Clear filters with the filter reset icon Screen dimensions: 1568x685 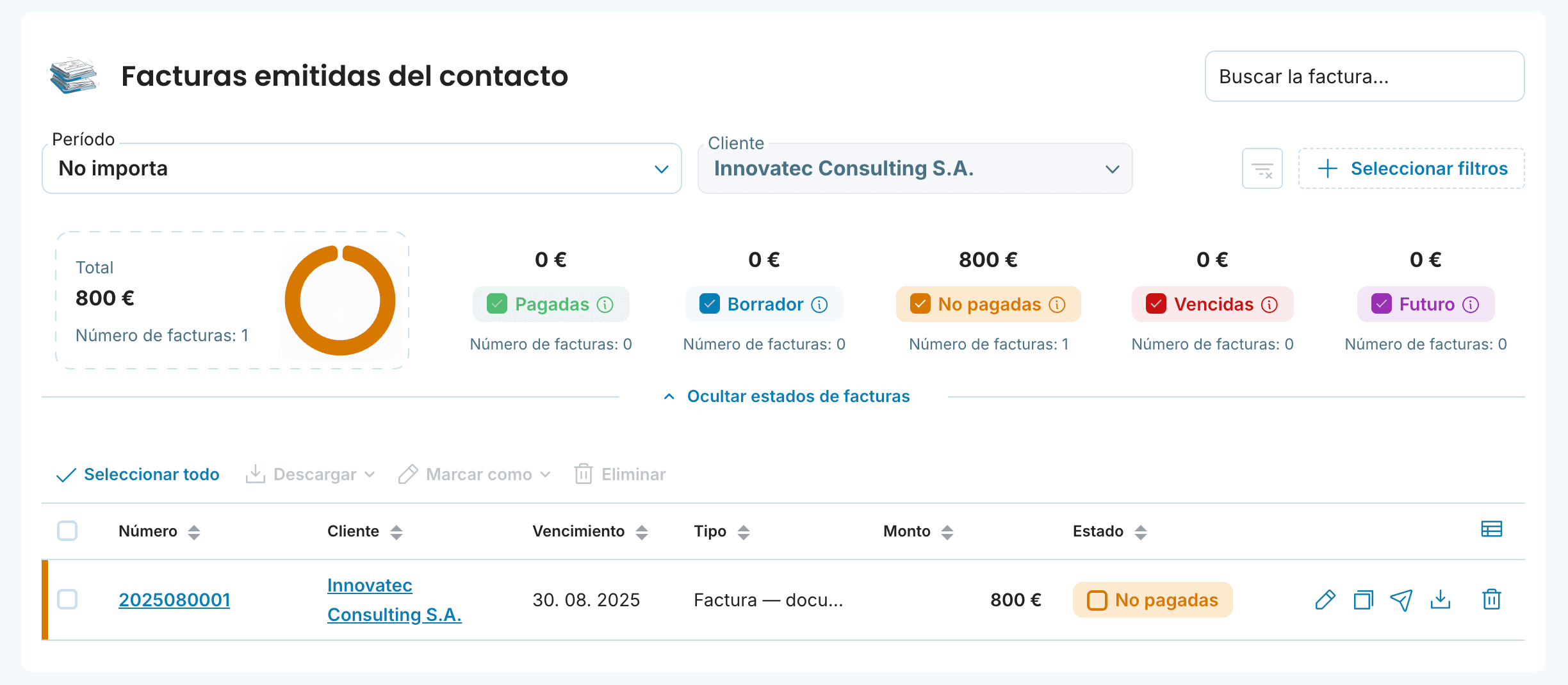(x=1262, y=168)
